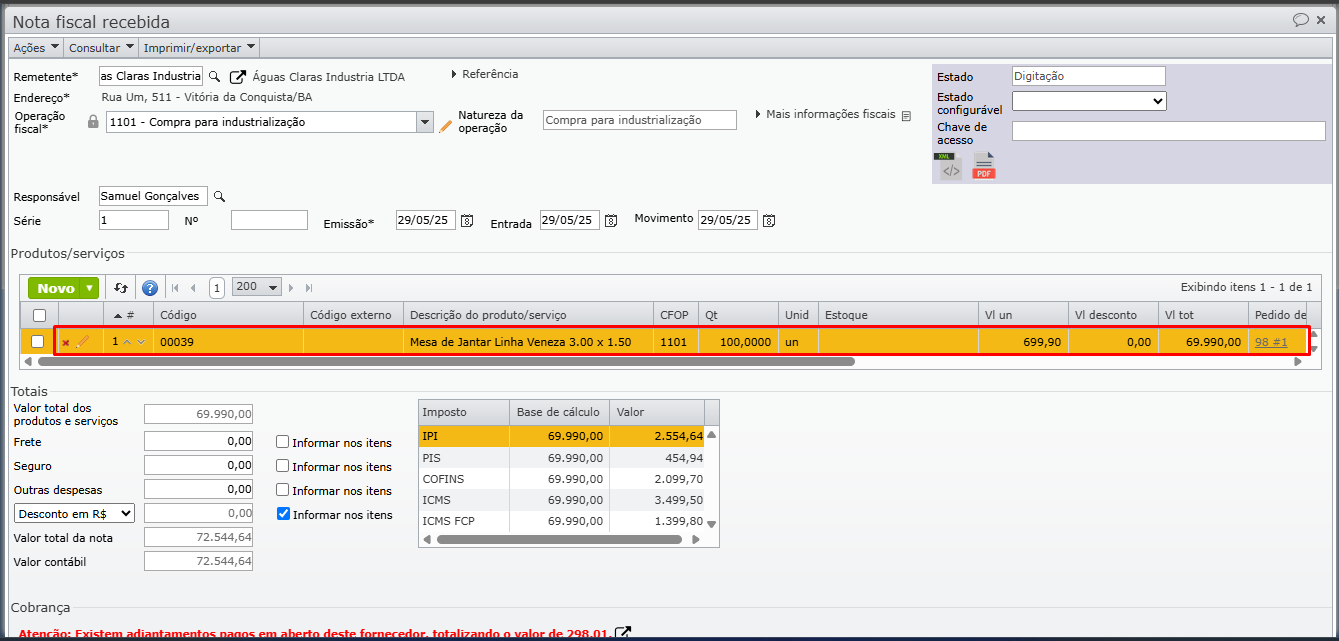
Task: Uncheck Informar nos itens for Desconto
Action: click(283, 514)
